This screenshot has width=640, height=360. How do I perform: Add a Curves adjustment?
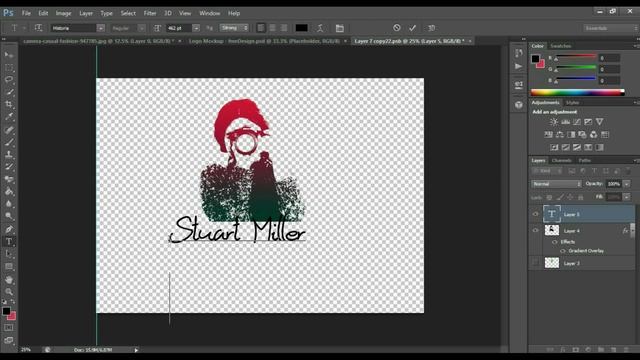click(577, 122)
